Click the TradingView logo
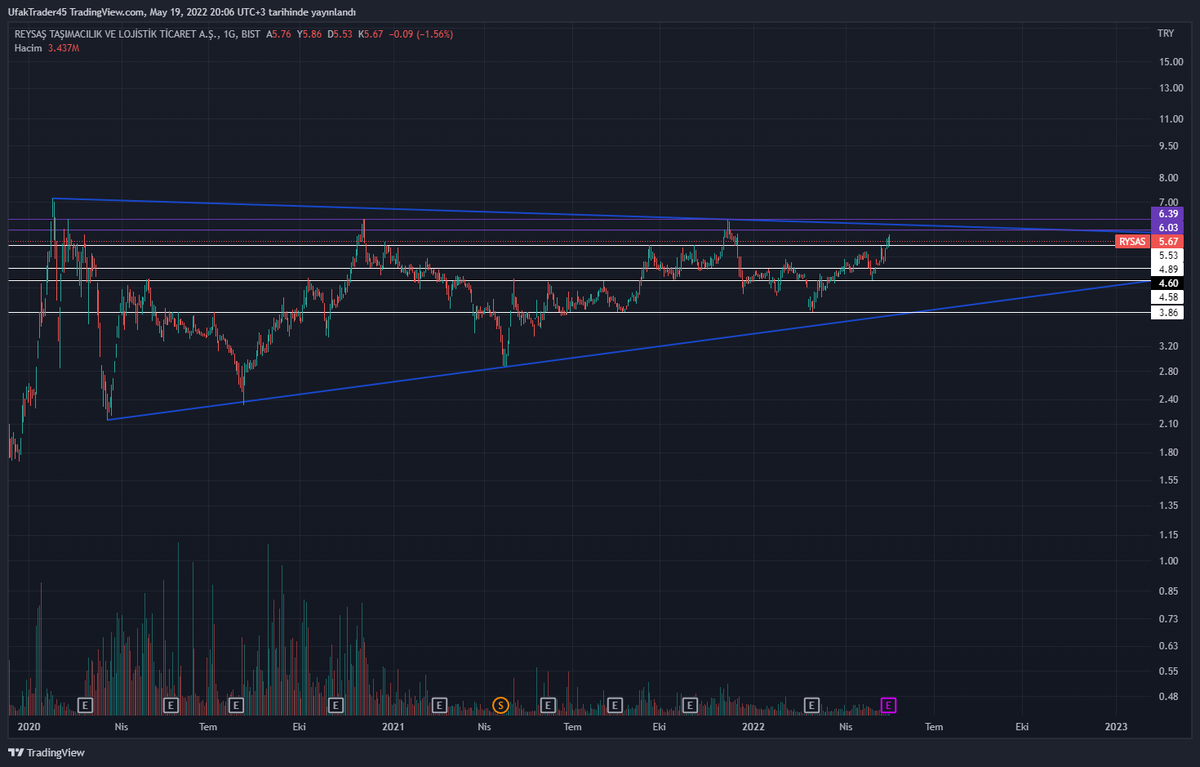 click(x=47, y=752)
